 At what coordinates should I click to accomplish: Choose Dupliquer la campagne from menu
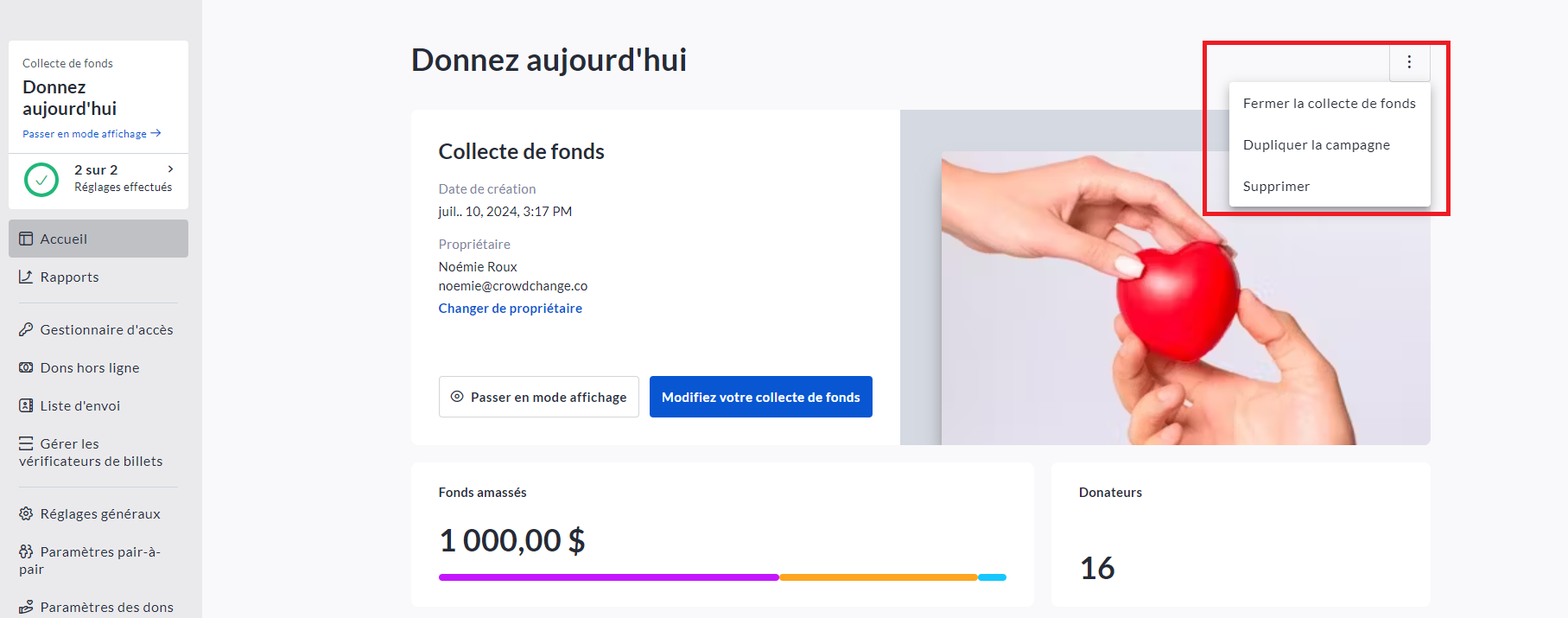[x=1316, y=145]
